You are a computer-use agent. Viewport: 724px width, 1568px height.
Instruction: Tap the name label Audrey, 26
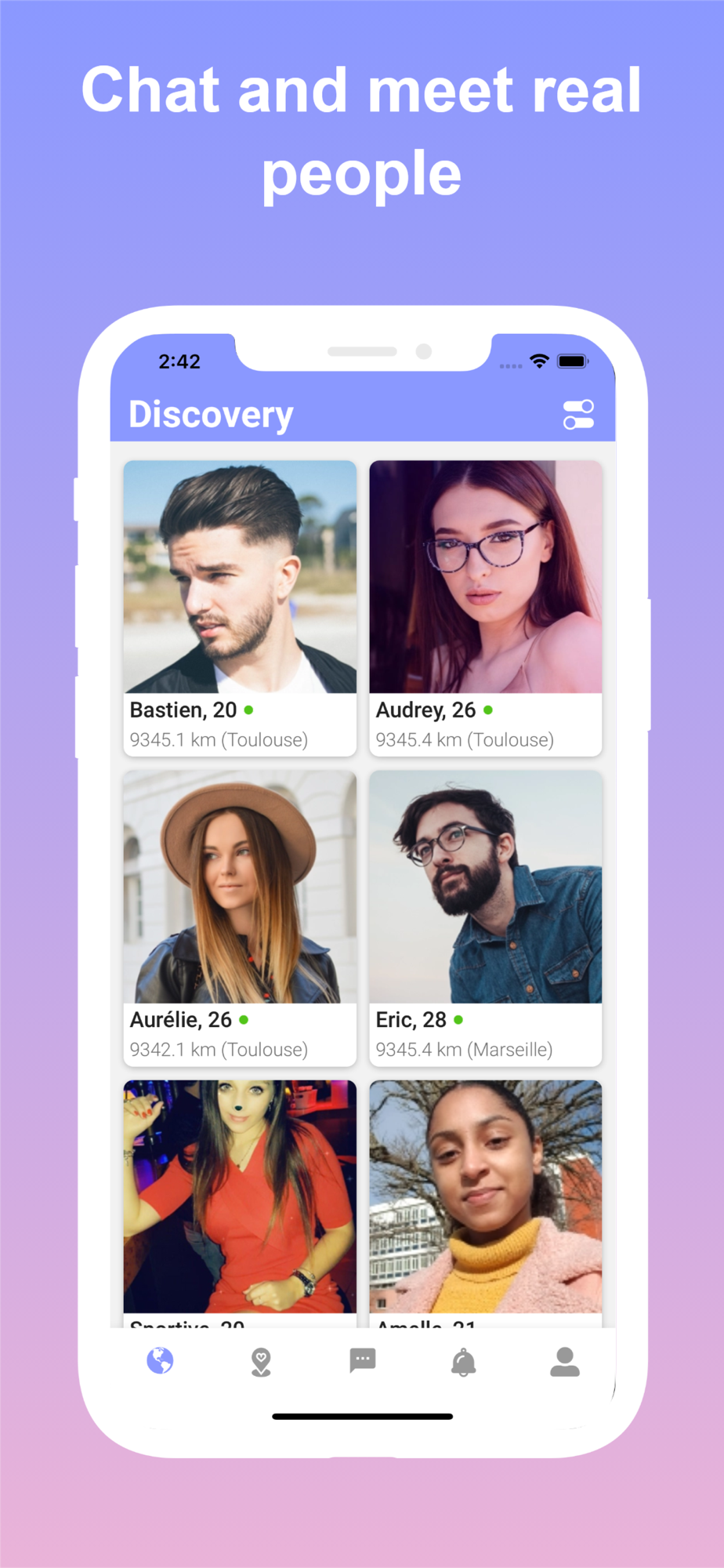tap(425, 710)
